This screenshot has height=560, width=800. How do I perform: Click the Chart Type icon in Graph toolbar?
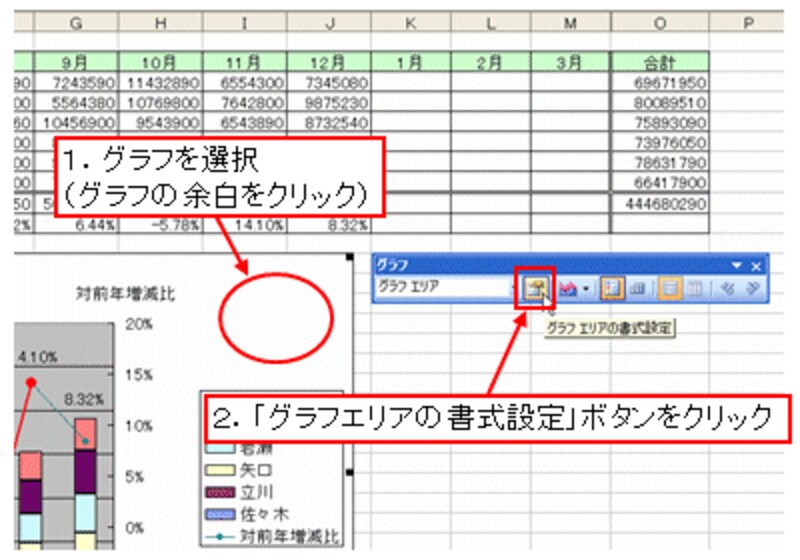tap(568, 289)
